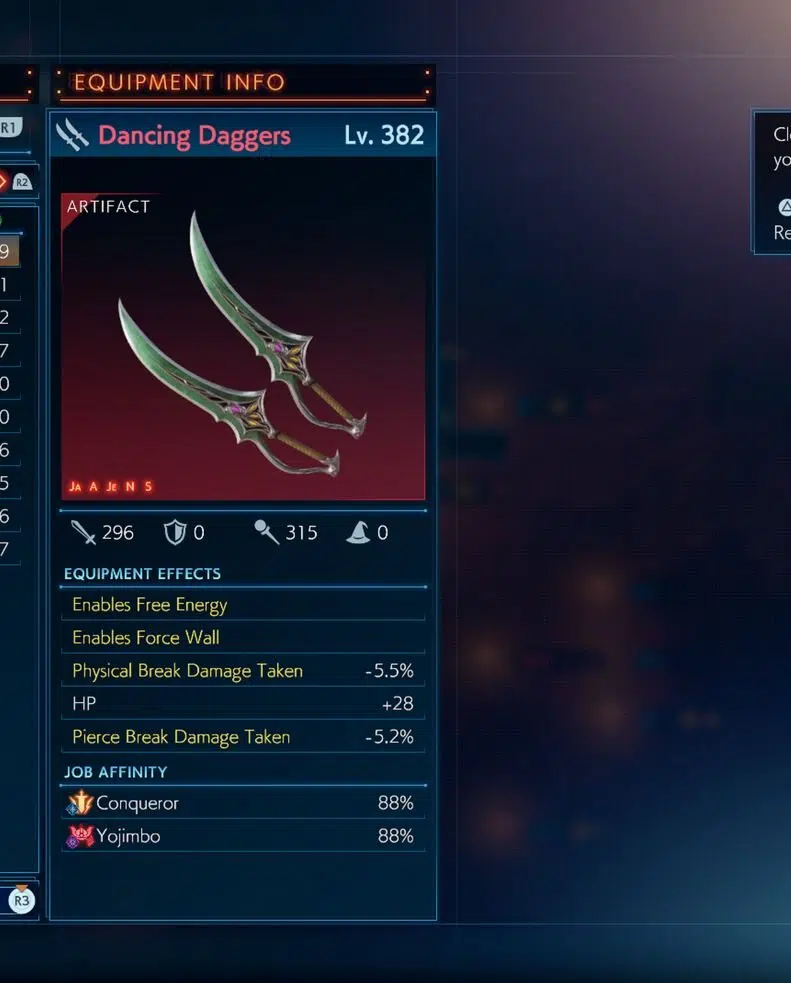Select Pierce Break Damage Taken row
Image resolution: width=791 pixels, height=983 pixels.
(243, 737)
